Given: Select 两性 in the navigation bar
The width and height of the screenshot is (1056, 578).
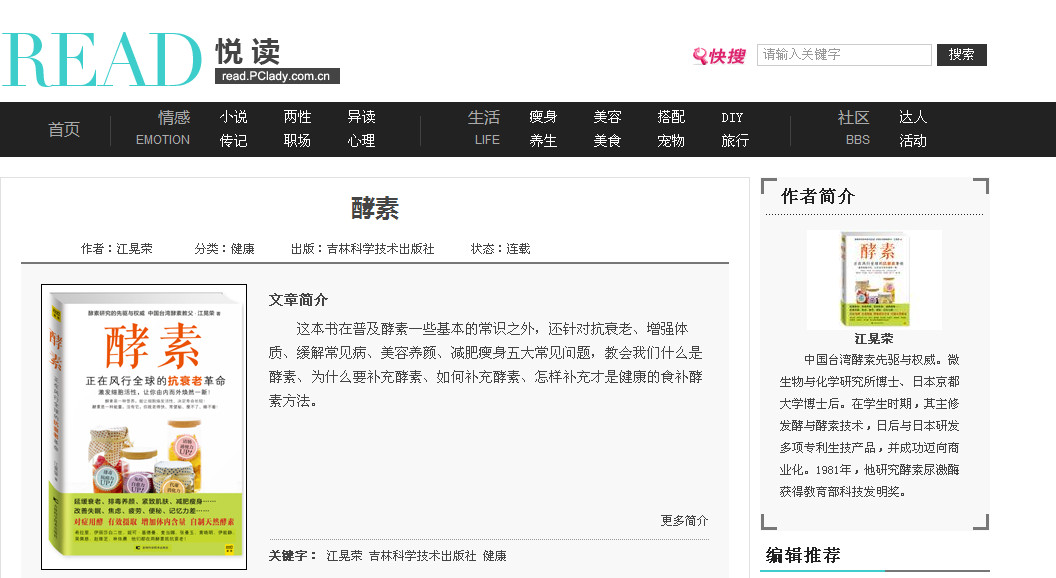Looking at the screenshot, I should [x=297, y=117].
